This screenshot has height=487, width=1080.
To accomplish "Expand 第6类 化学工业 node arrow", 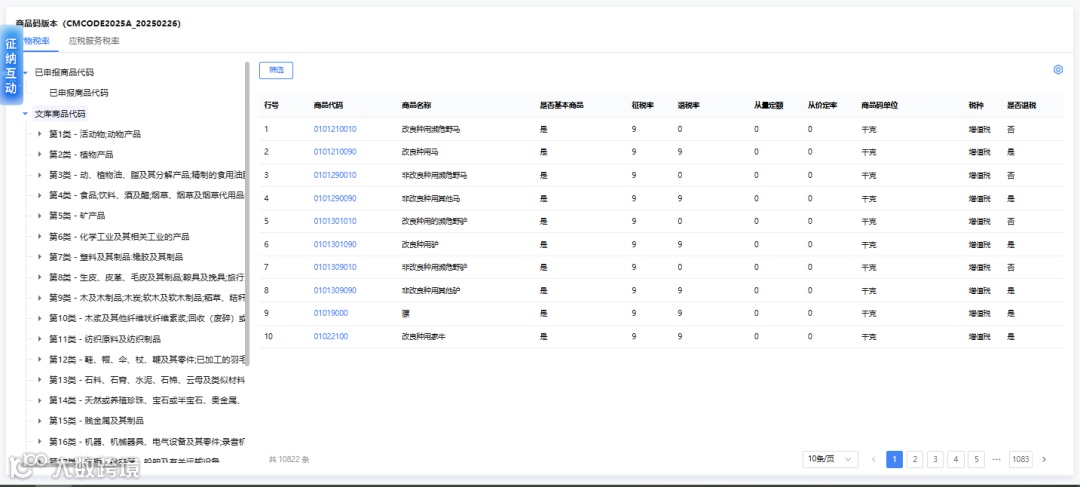I will 40,236.
